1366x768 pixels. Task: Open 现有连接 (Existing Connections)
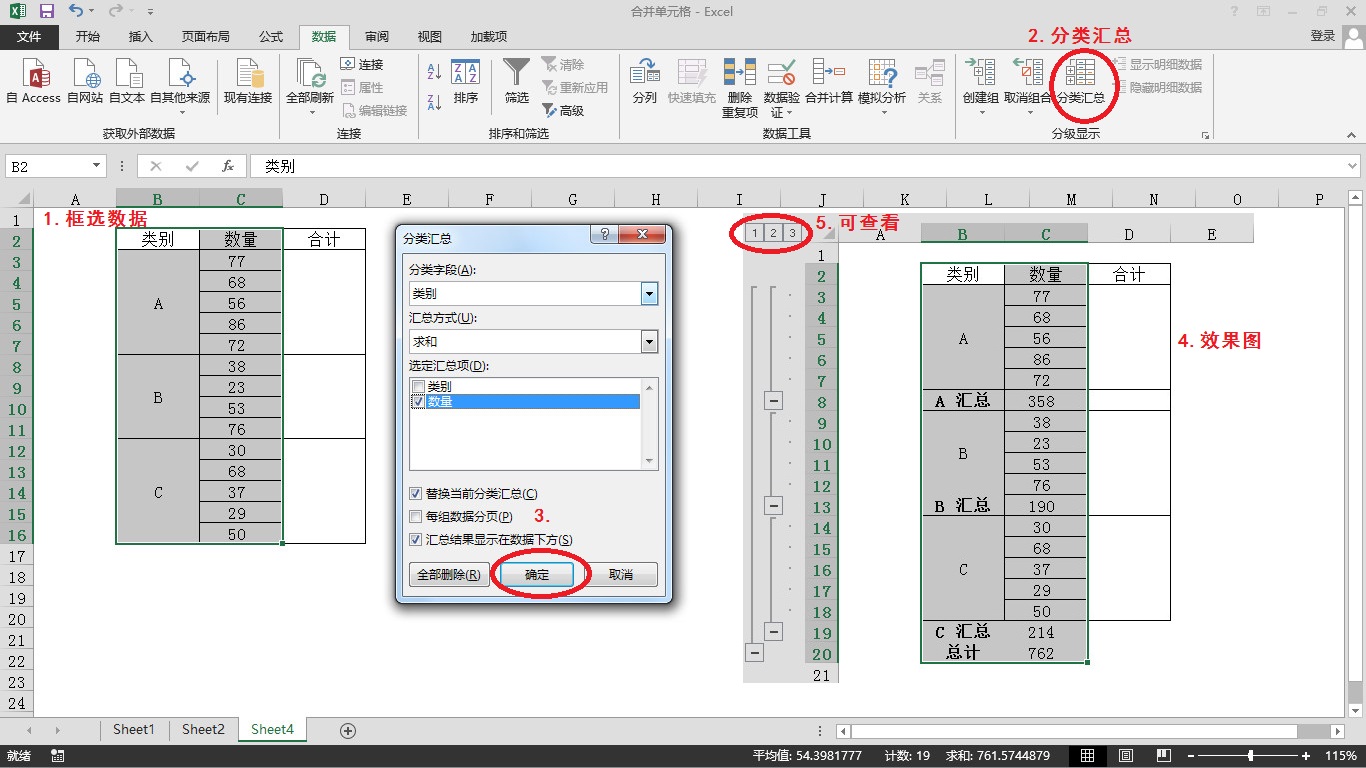pos(247,81)
